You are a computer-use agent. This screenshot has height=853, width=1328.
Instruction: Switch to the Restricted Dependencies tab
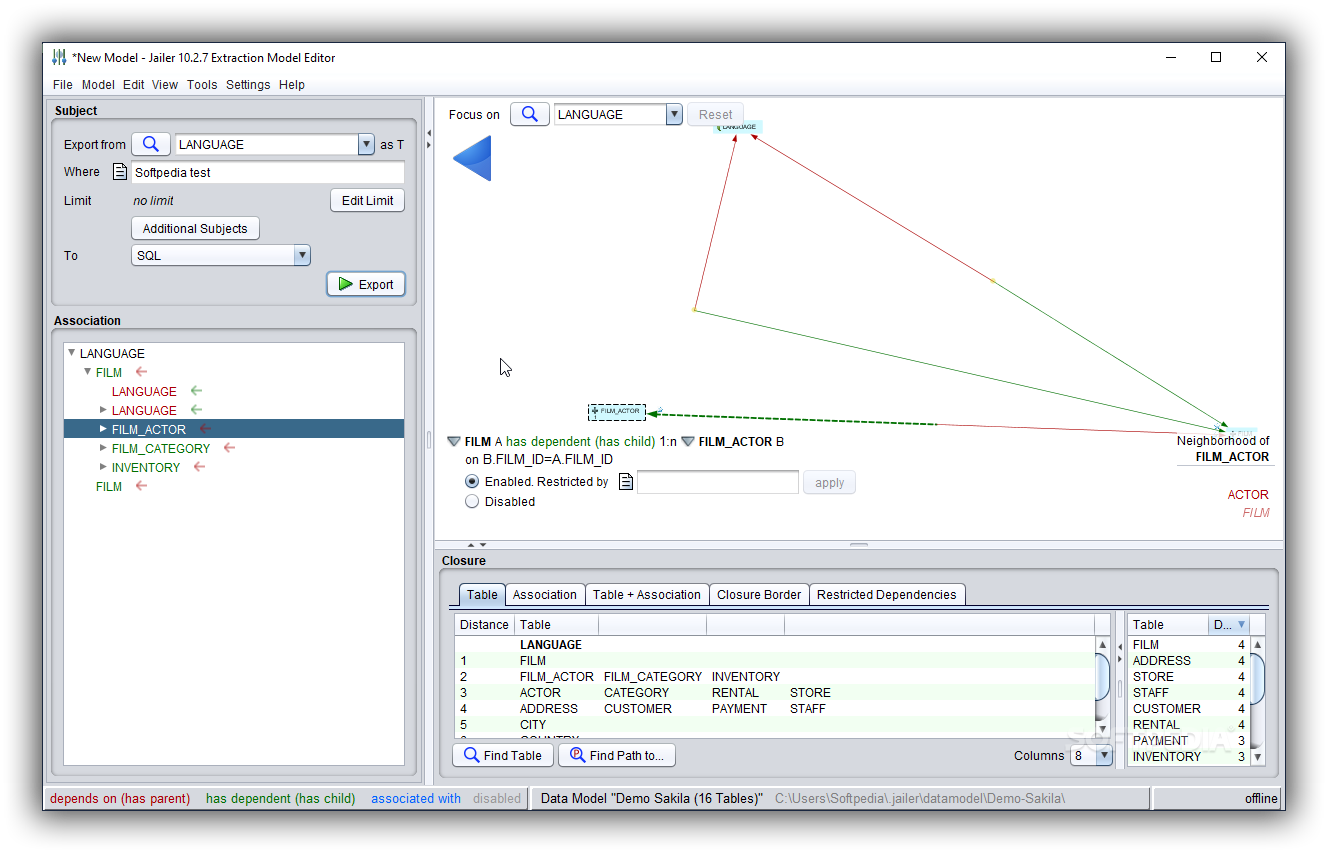tap(886, 594)
